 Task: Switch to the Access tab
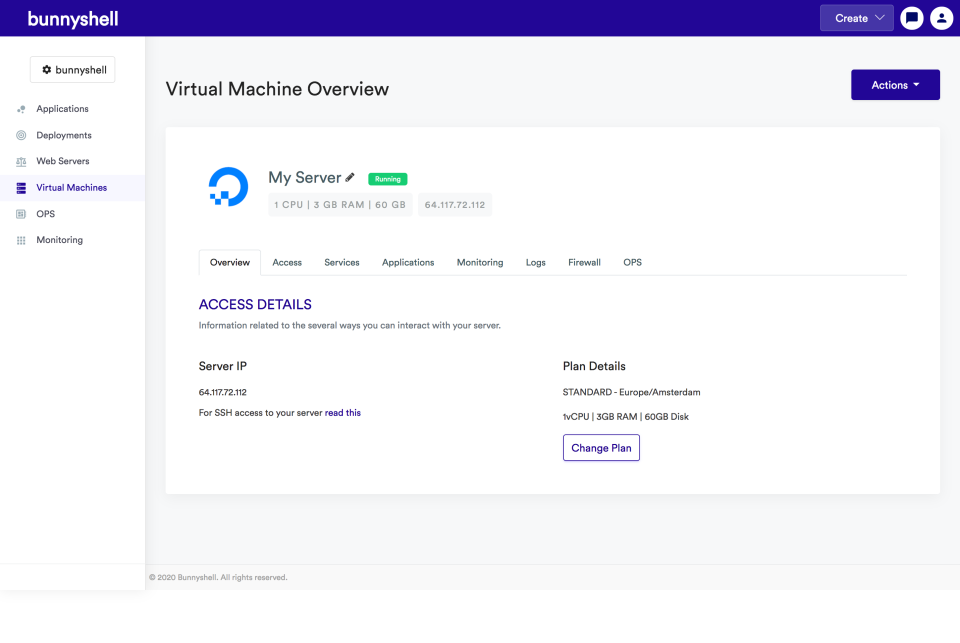click(x=287, y=262)
